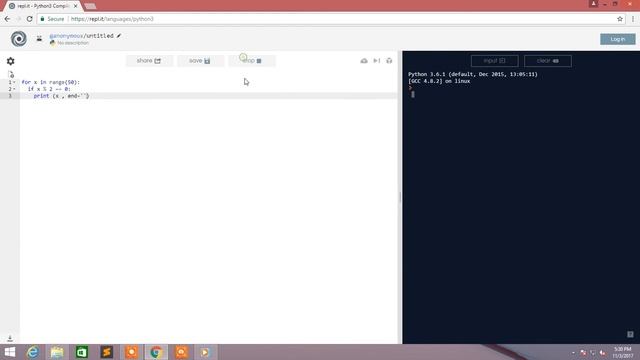Click the repl.it spiral logo

tap(19, 39)
